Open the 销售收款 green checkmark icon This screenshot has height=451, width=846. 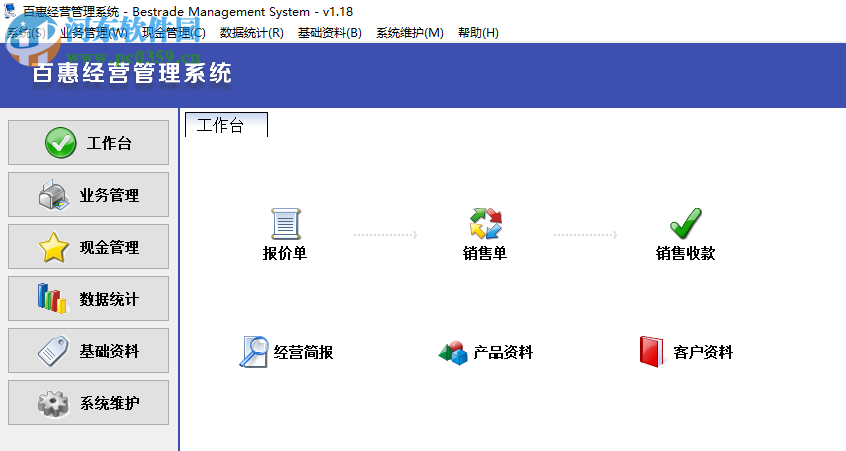coord(686,223)
